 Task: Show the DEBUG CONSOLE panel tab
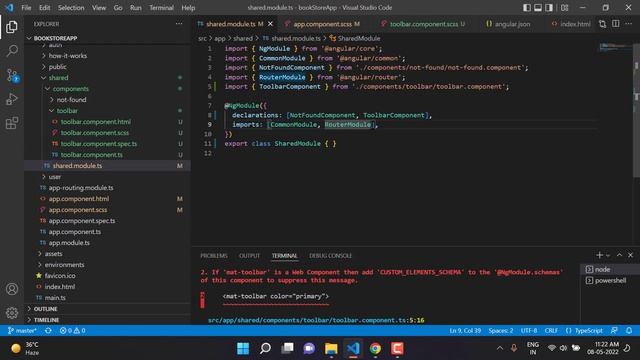[x=330, y=256]
